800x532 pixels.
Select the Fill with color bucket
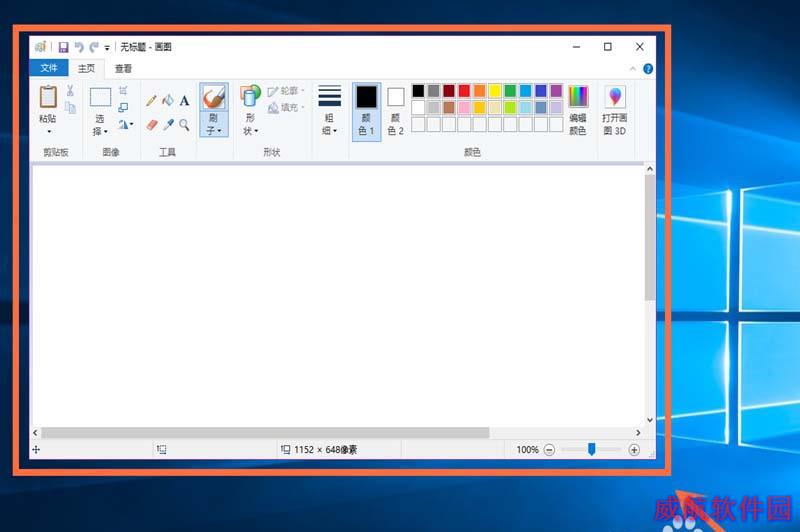click(x=168, y=100)
